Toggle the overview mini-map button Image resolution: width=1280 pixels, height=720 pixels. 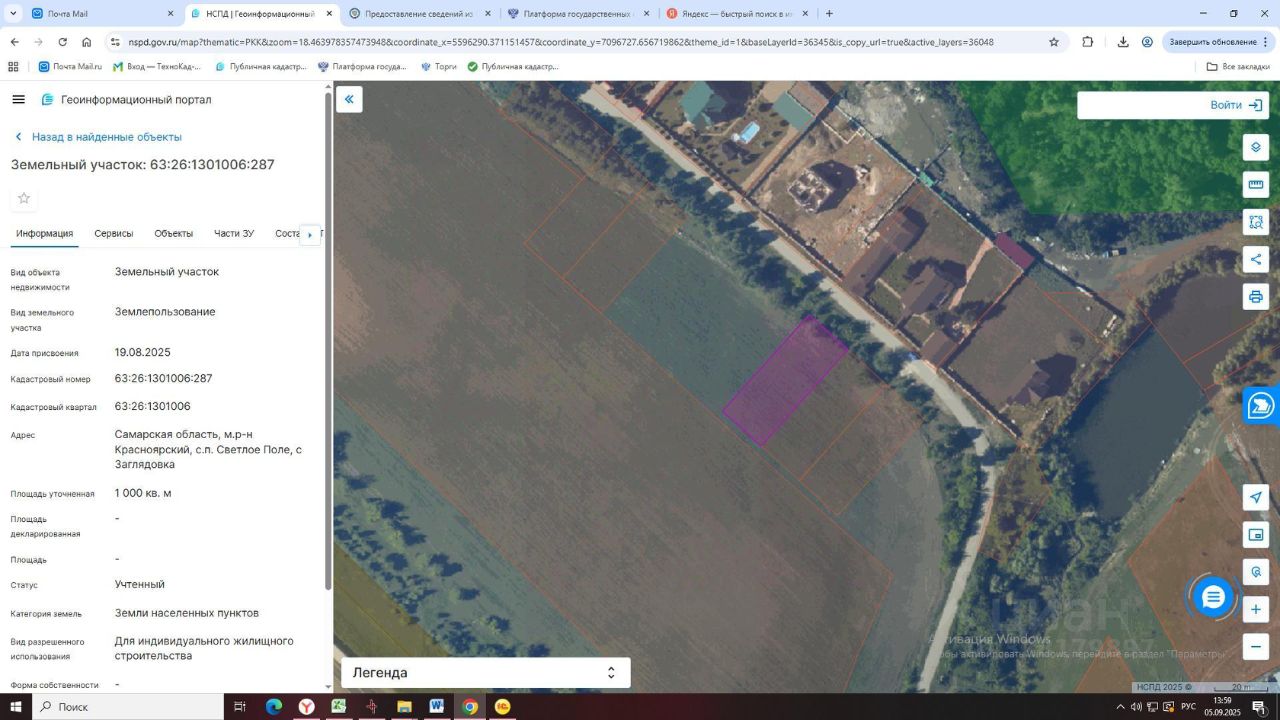tap(1256, 535)
